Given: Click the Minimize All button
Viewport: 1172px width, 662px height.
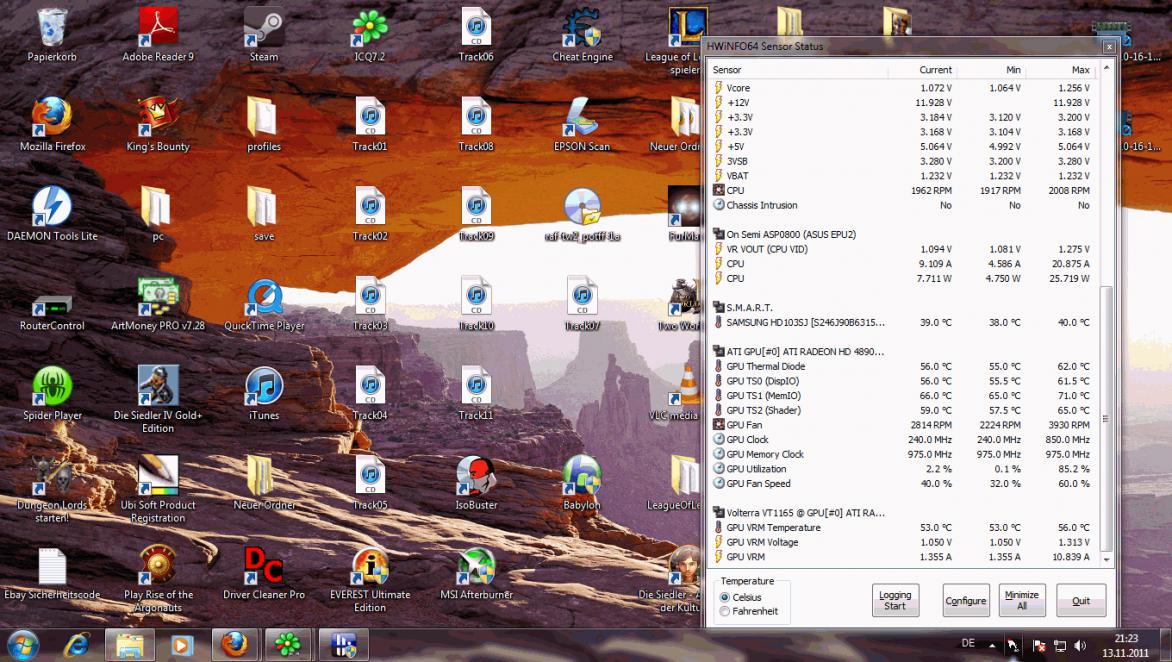Looking at the screenshot, I should [1022, 600].
